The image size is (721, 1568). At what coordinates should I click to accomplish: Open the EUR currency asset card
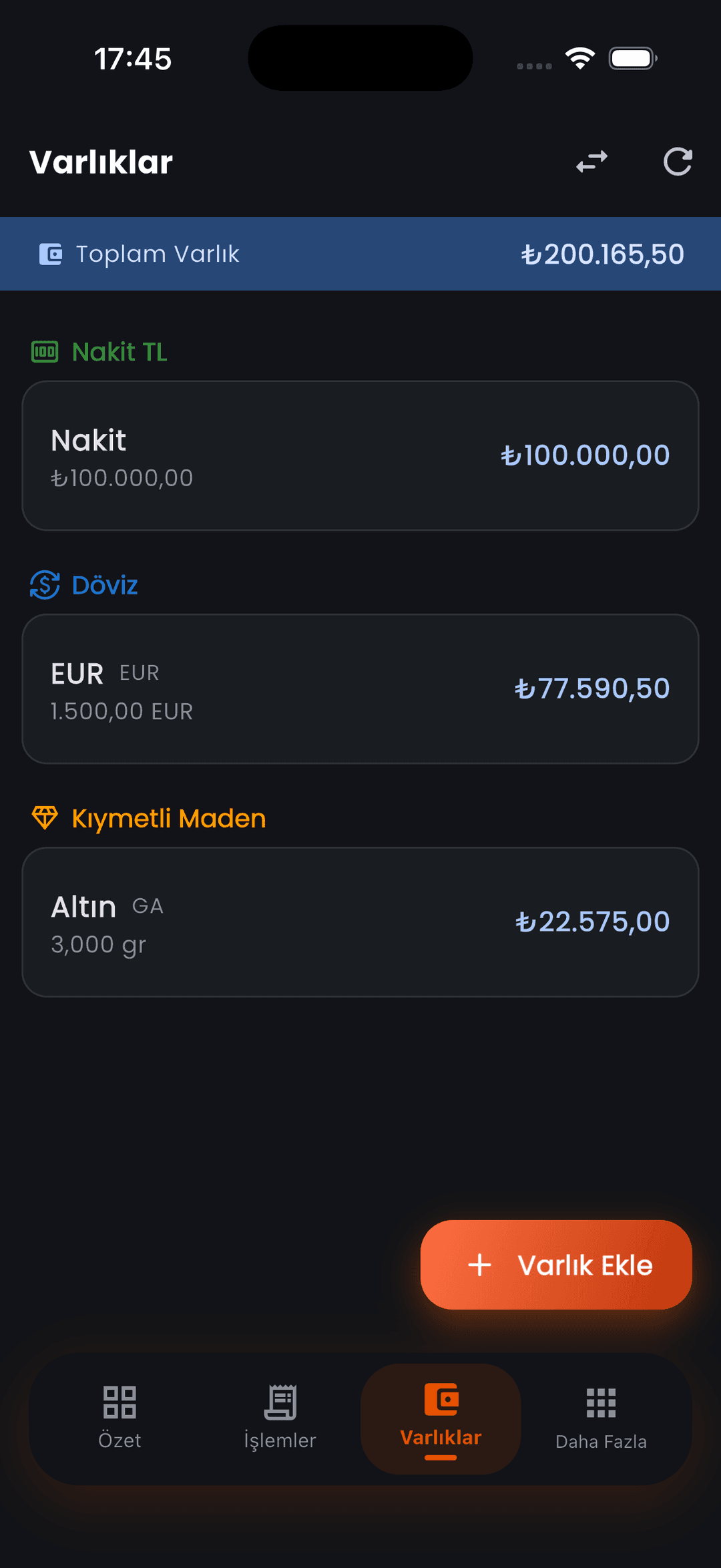[360, 689]
